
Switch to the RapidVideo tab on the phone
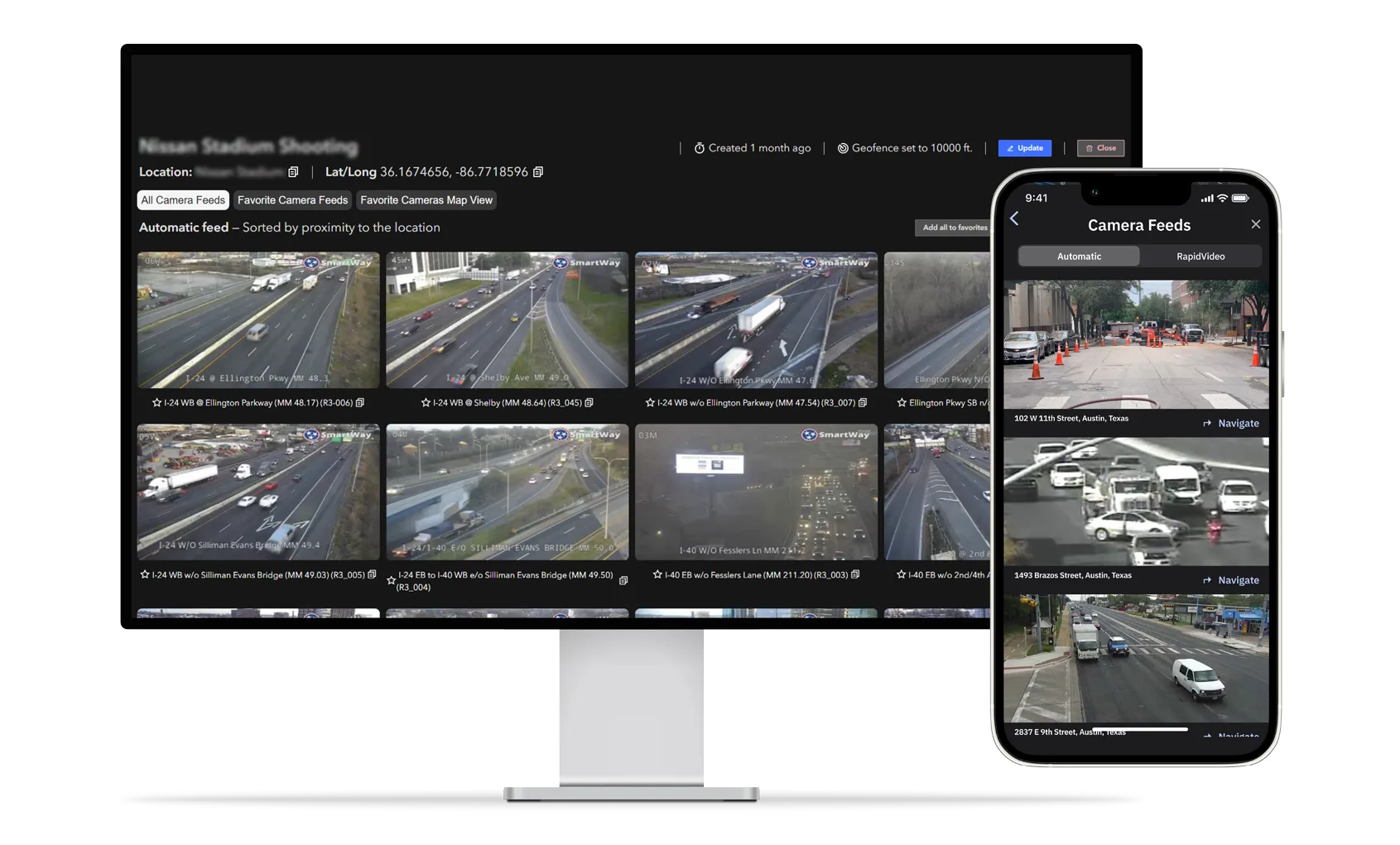(x=1200, y=257)
